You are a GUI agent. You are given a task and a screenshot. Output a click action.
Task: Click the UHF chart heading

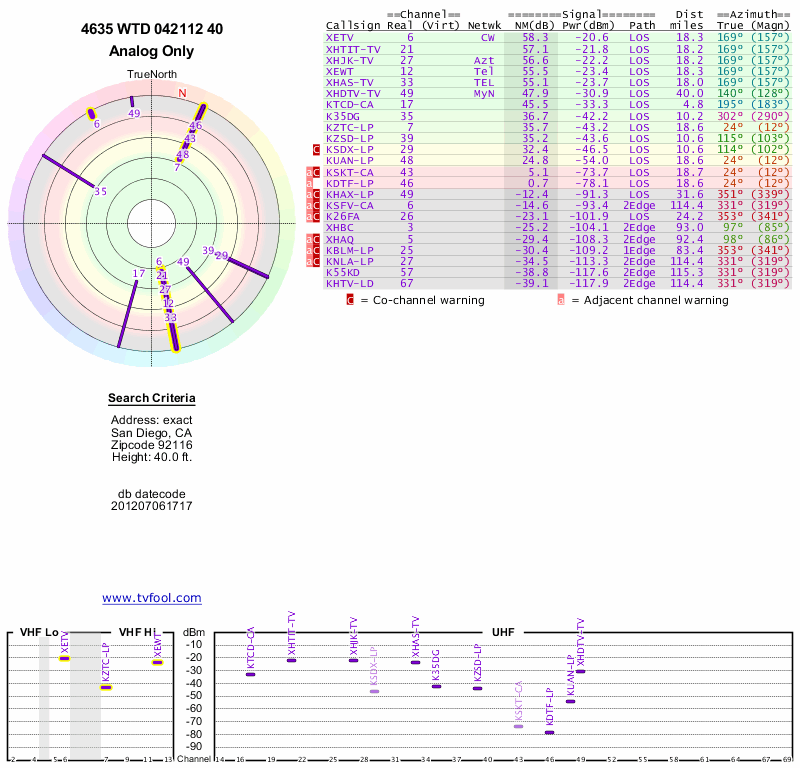tap(503, 632)
